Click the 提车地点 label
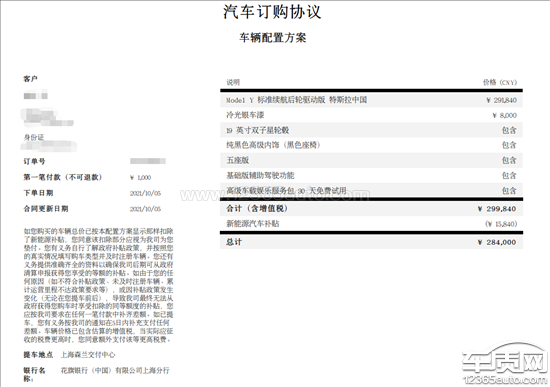The height and width of the screenshot is (387, 550). 38,355
